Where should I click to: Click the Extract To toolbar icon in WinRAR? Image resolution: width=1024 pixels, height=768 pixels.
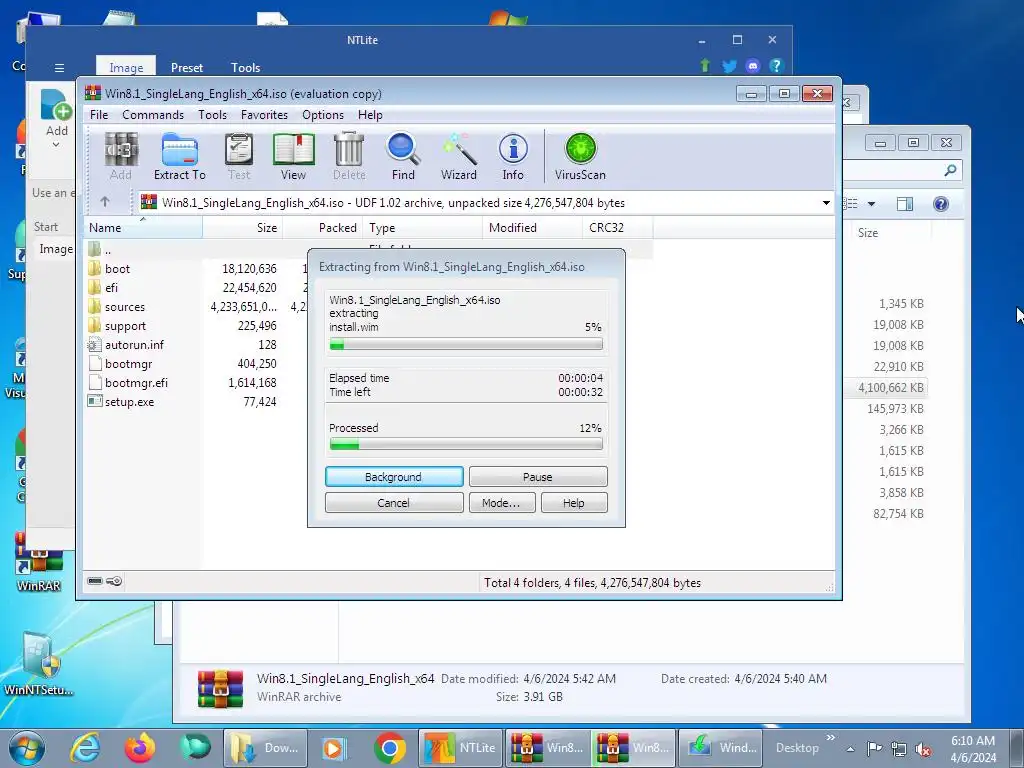[x=180, y=157]
